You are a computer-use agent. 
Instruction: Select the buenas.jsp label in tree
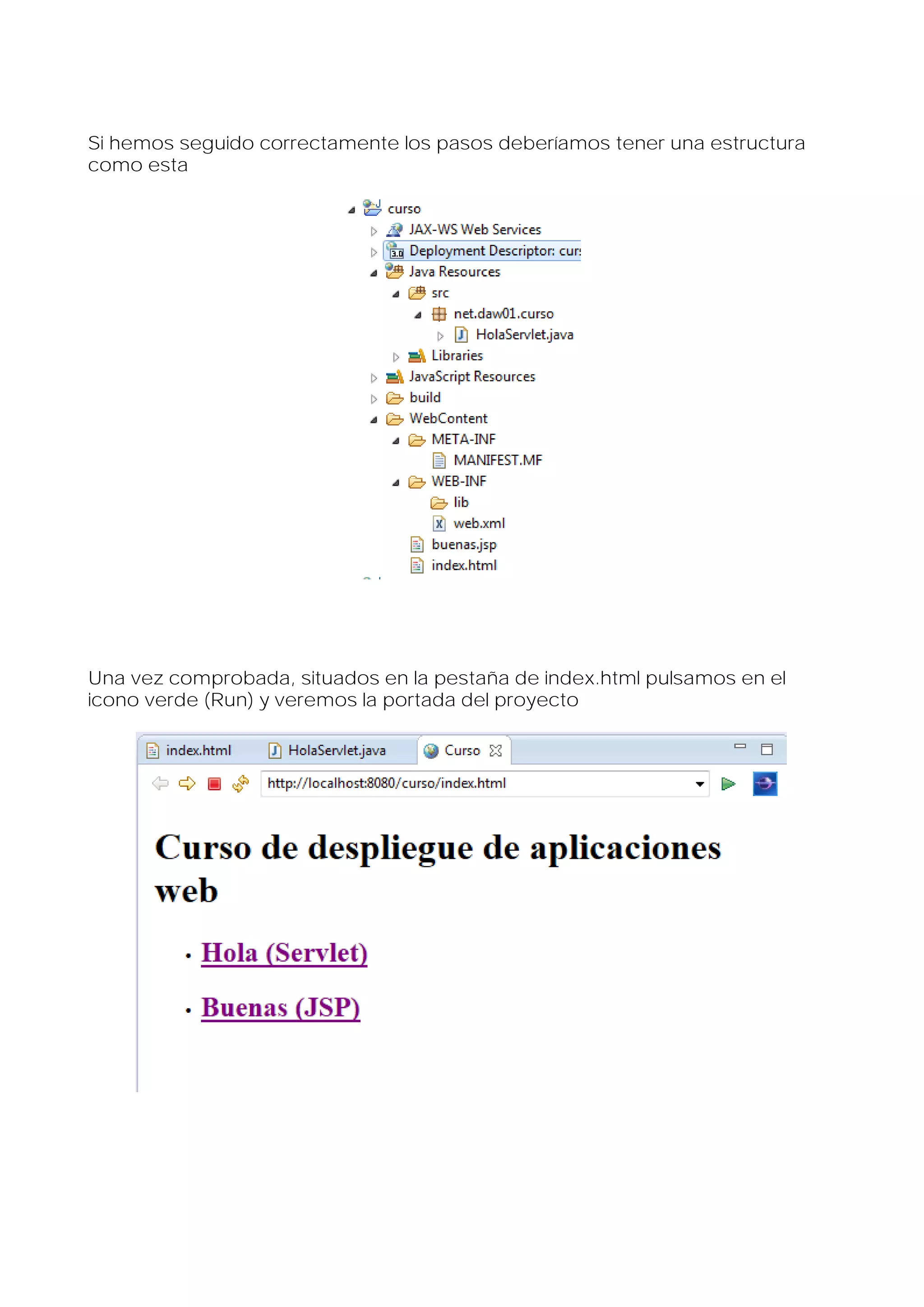[464, 545]
